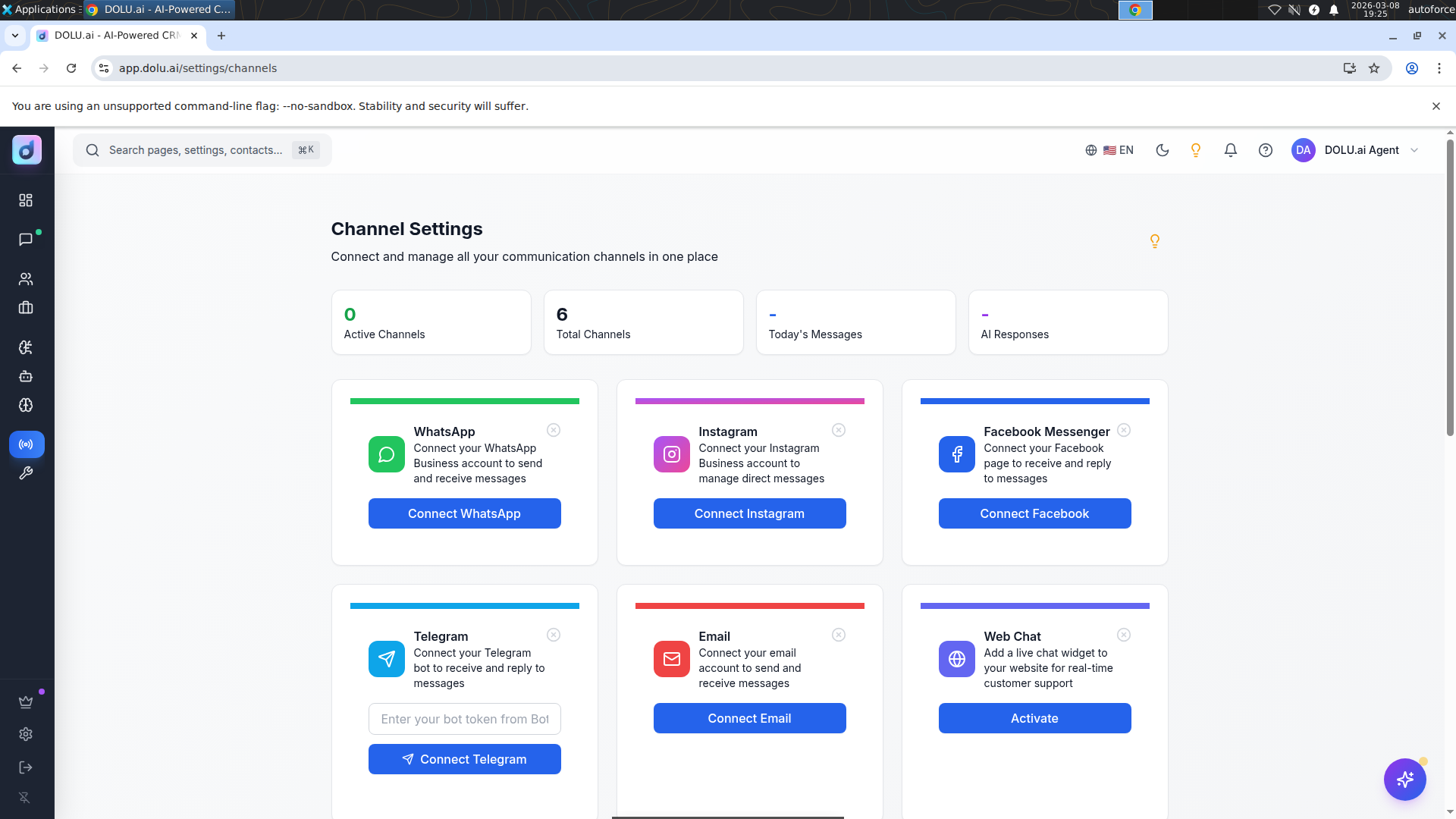Open Chrome three-dot menu
1456x819 pixels.
[1439, 68]
